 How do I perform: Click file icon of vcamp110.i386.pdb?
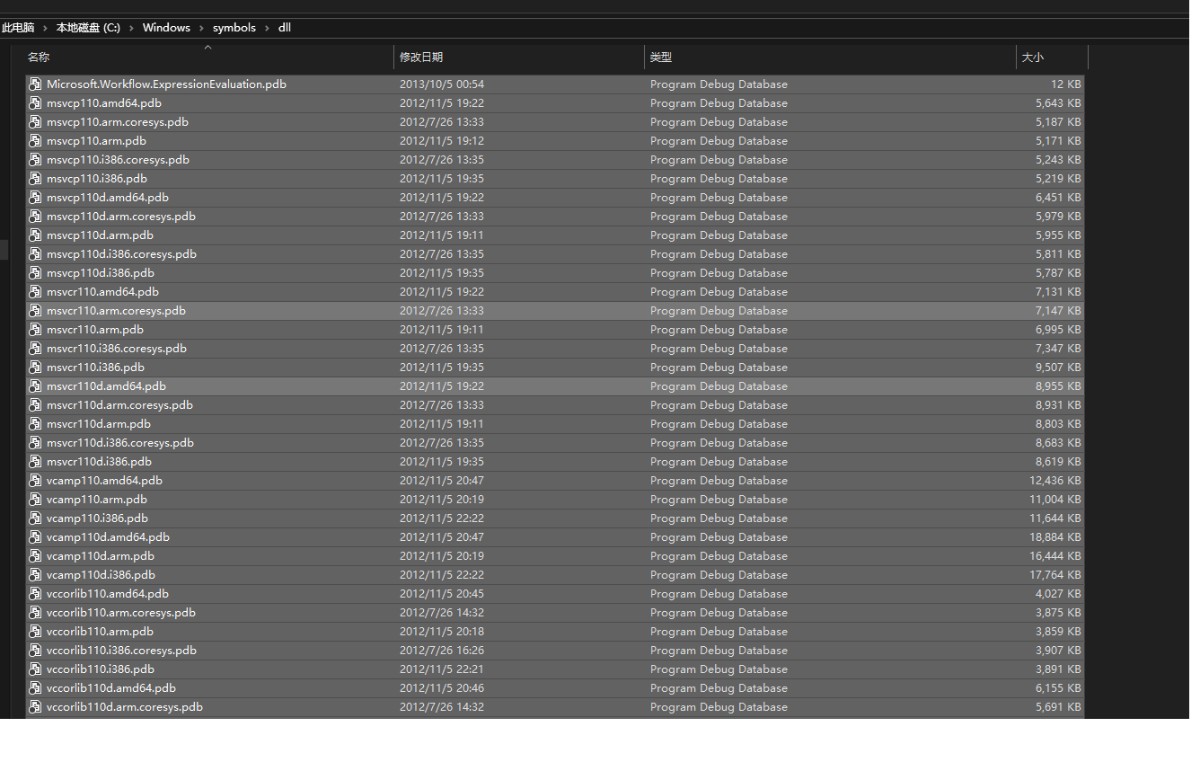pos(35,519)
